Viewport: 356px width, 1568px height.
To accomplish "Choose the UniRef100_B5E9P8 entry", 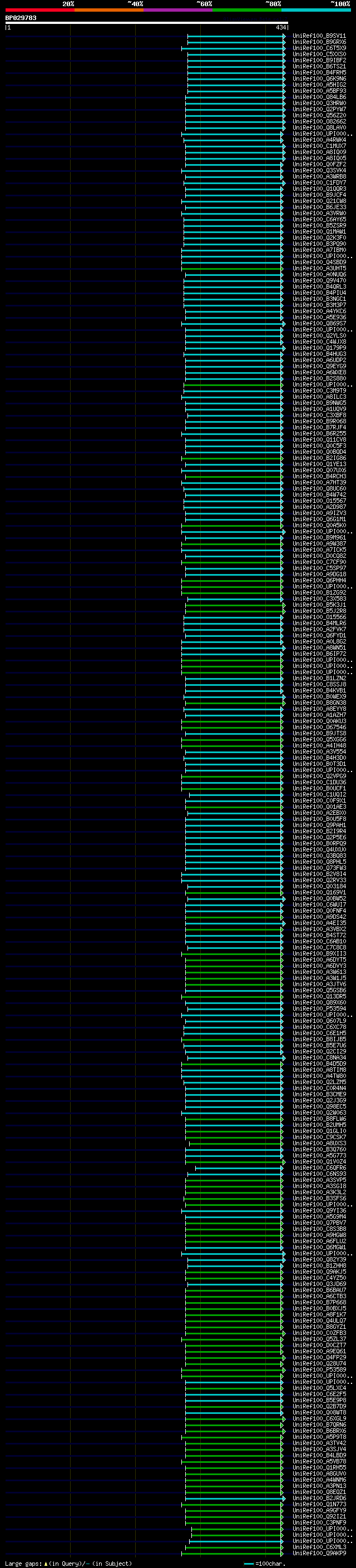I will pyautogui.click(x=319, y=1400).
